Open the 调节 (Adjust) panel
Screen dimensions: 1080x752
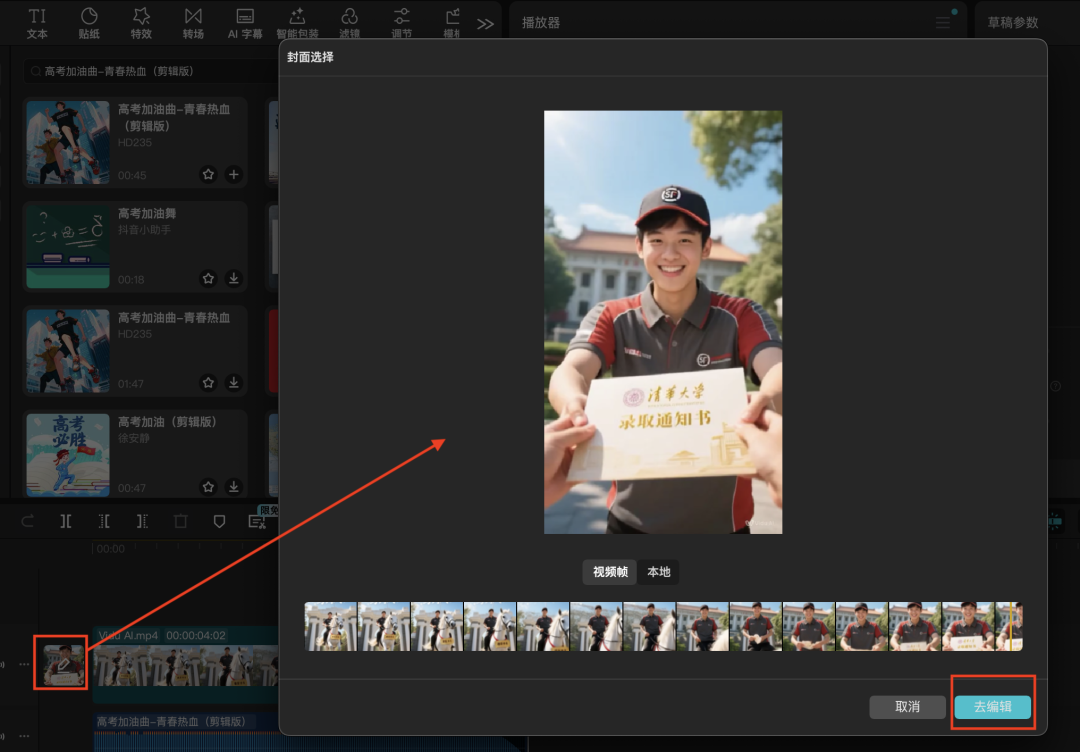[401, 22]
